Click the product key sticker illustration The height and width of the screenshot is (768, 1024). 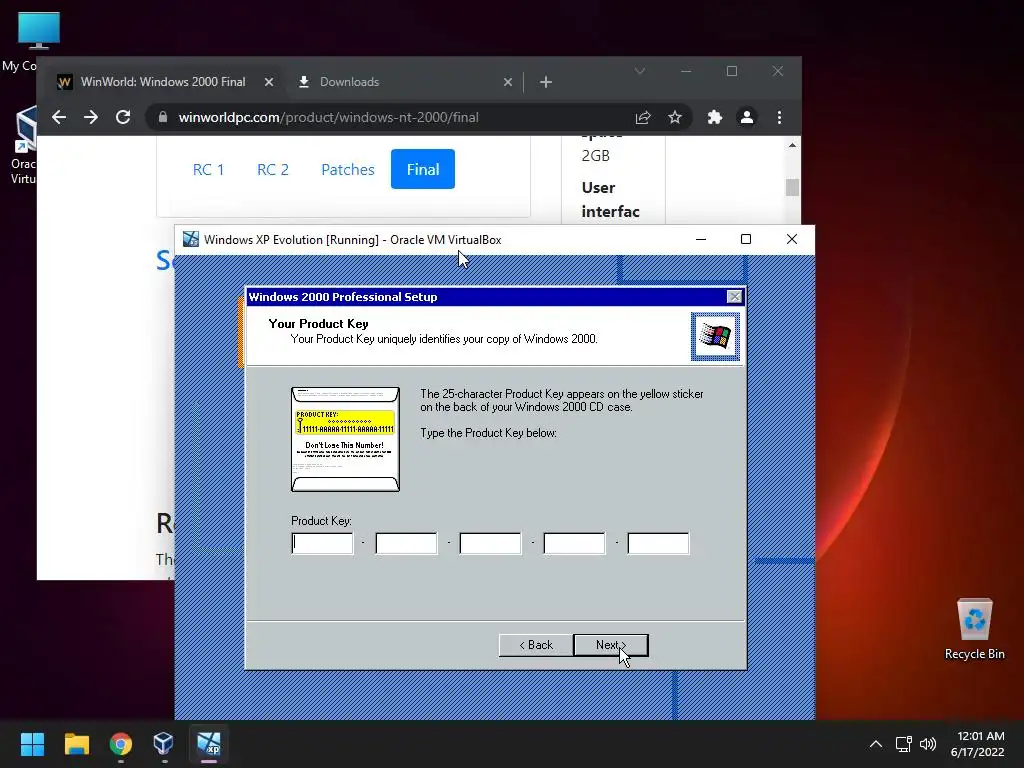click(345, 439)
